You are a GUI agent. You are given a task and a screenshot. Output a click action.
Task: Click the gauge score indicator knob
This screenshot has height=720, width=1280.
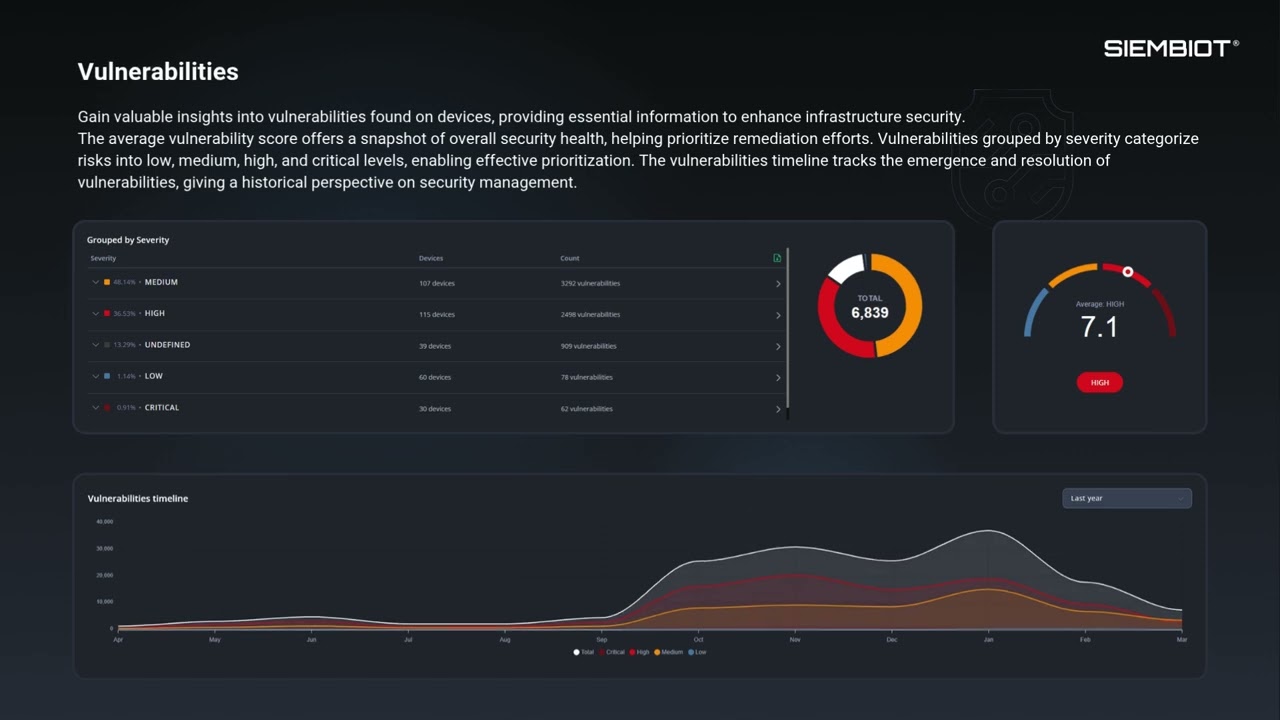pos(1128,272)
